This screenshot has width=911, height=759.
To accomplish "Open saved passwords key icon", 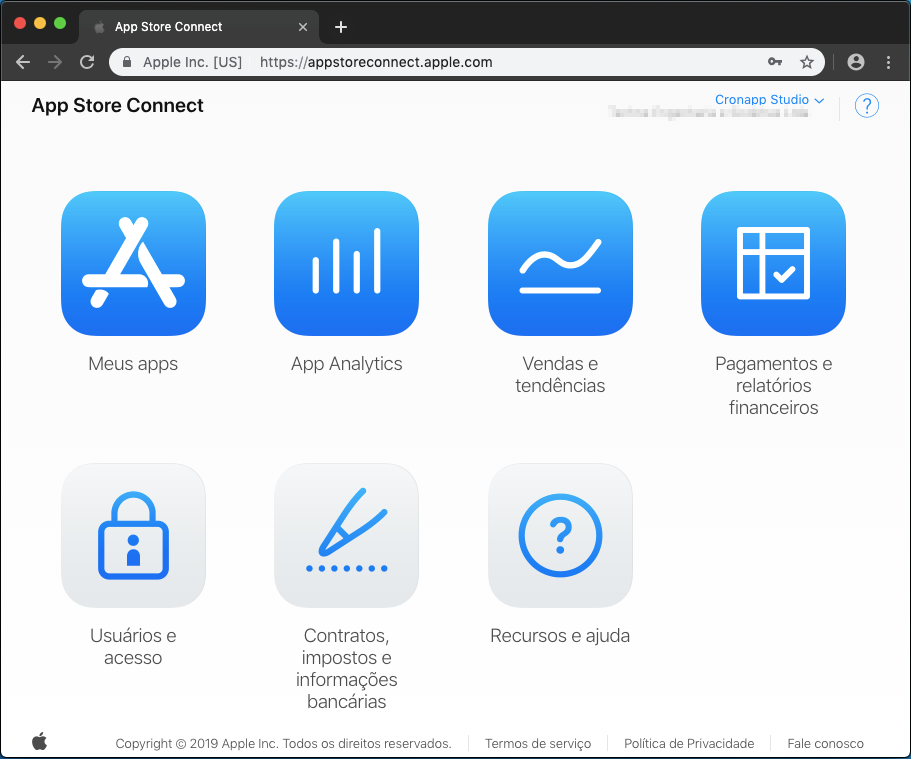I will [774, 62].
